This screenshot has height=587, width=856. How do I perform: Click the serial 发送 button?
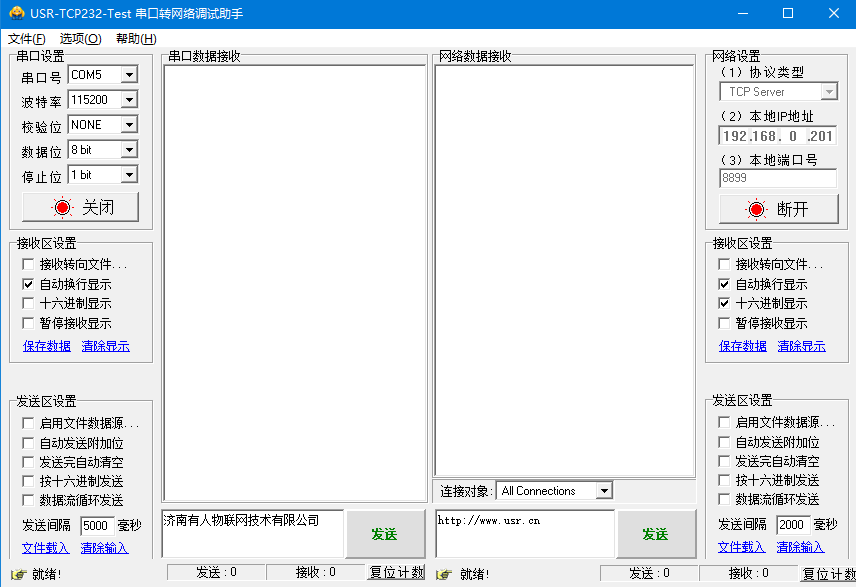pos(384,534)
